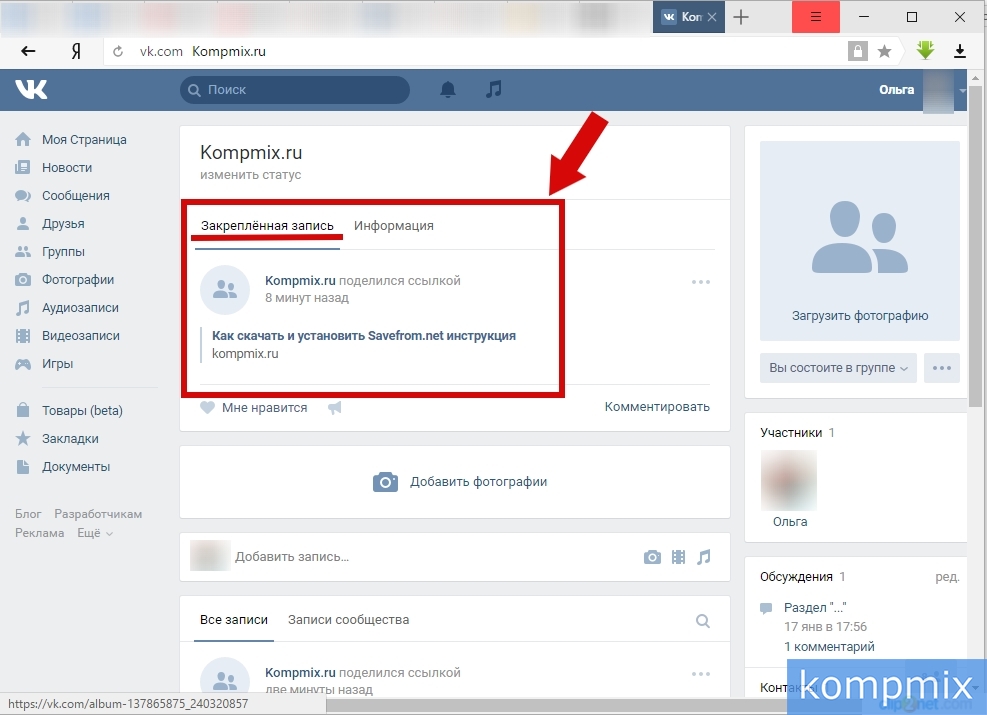Open browser downloads icon
Screen dimensions: 987x715
960,51
